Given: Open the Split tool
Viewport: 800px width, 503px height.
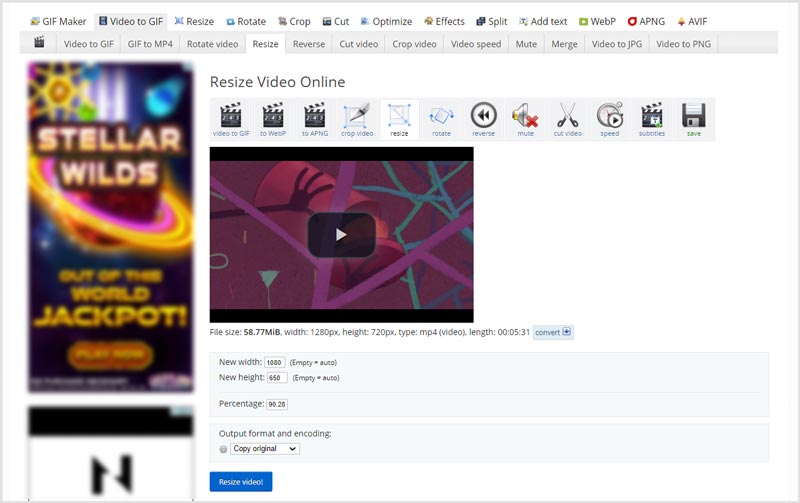Looking at the screenshot, I should coord(492,21).
